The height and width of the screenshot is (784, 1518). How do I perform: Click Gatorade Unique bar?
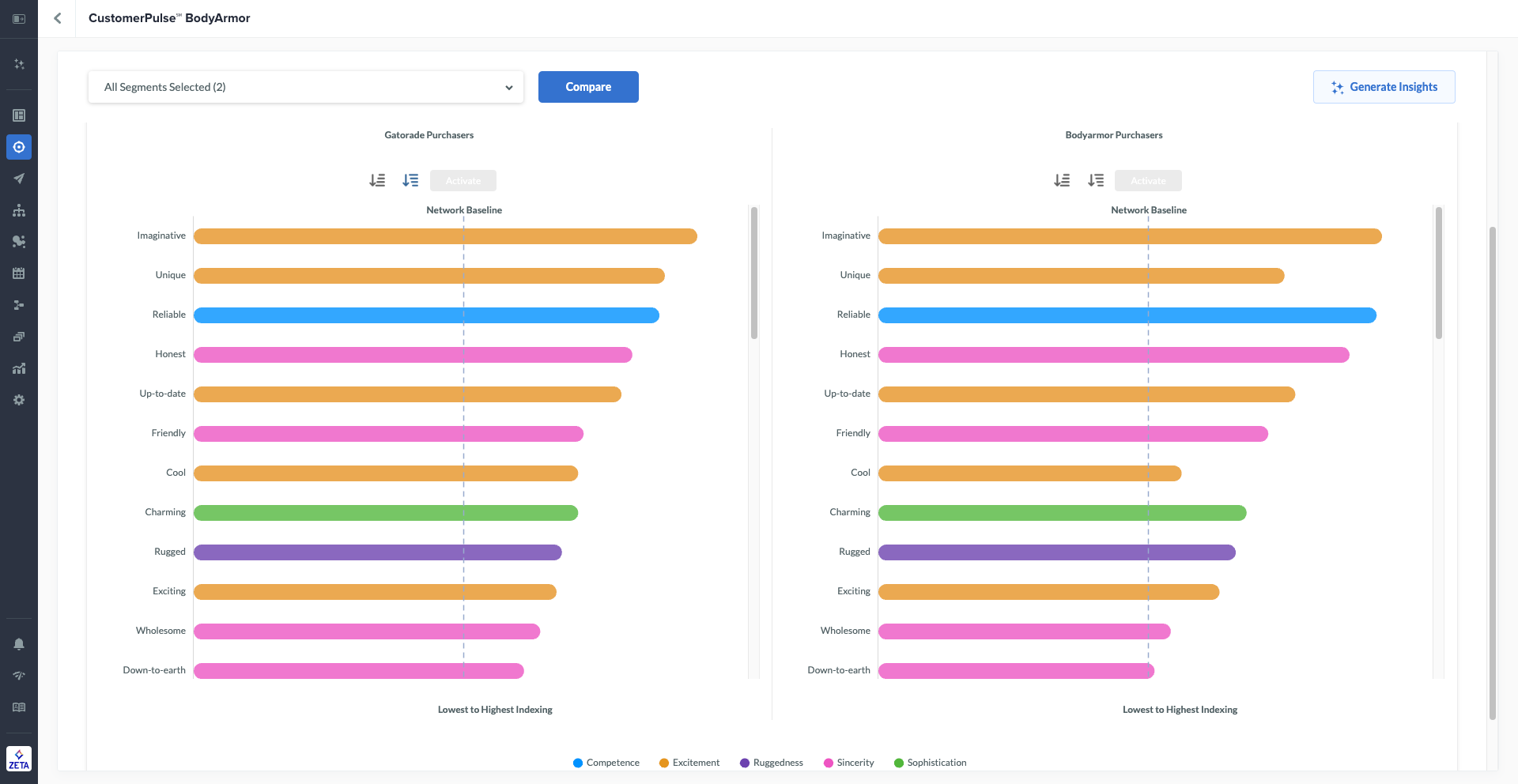click(x=429, y=276)
